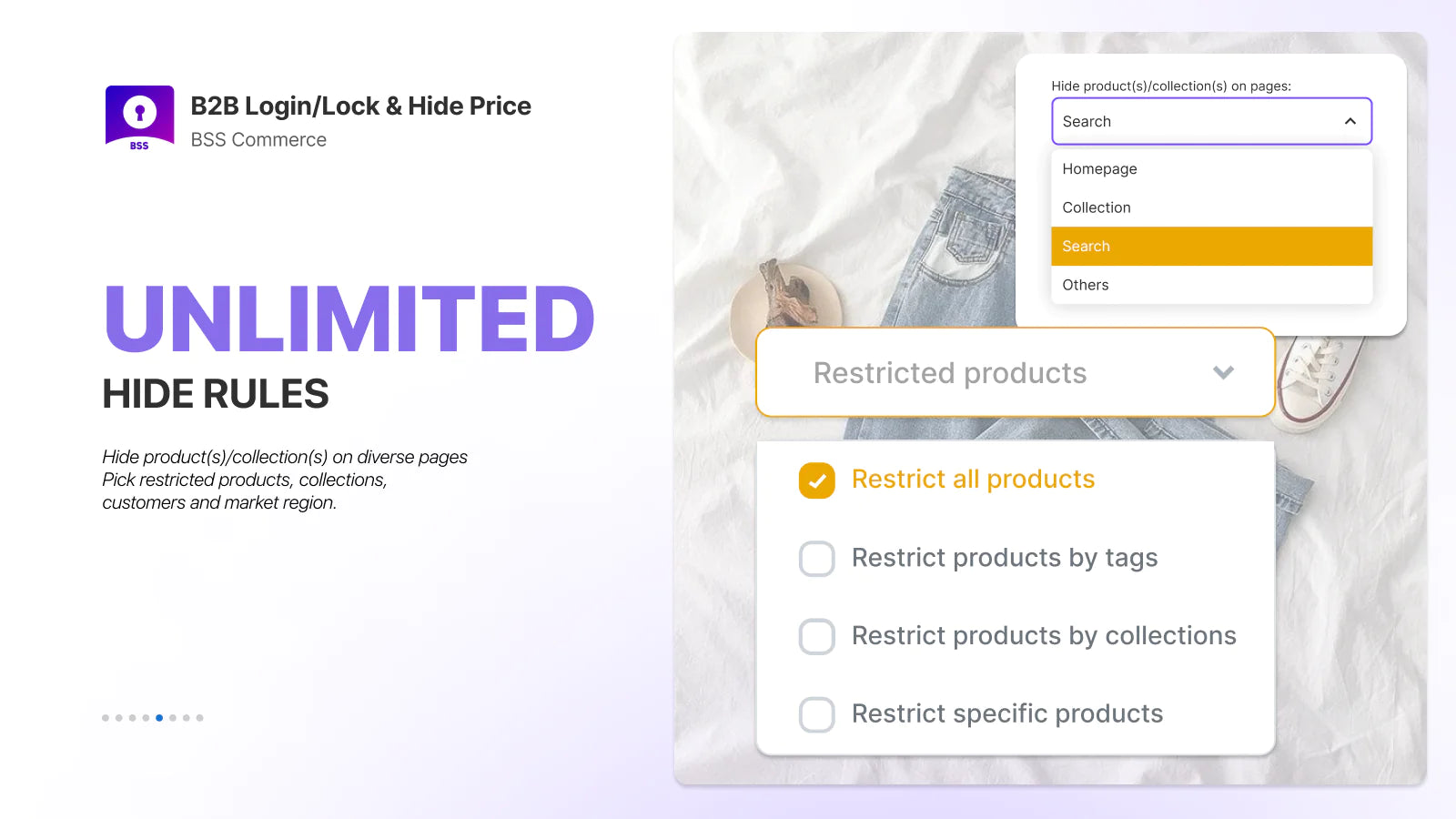Screen dimensions: 1456x819
Task: Click the down-arrow icon on Restricted products
Action: [x=1223, y=372]
